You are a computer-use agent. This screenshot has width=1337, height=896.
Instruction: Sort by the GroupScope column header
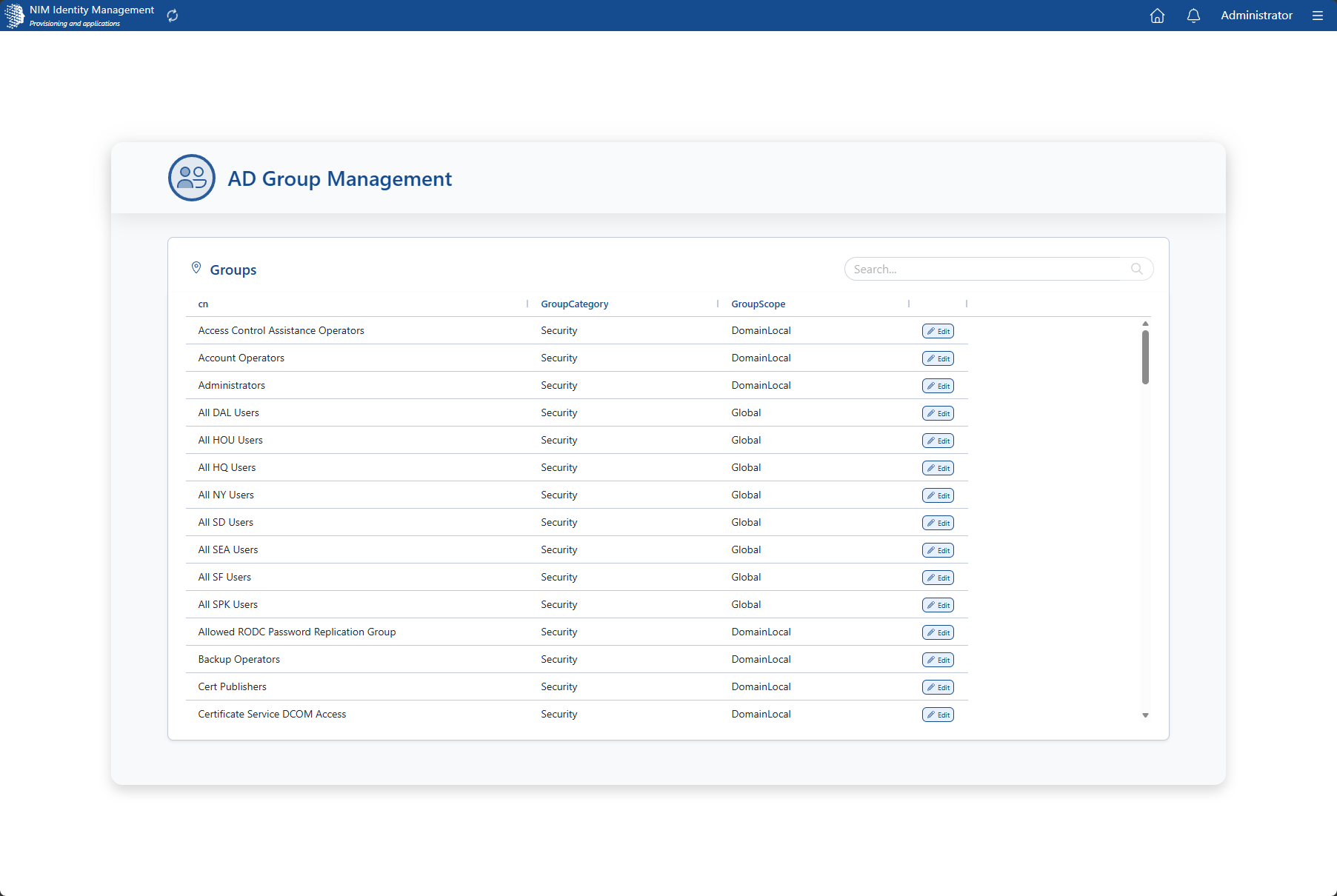pos(758,304)
